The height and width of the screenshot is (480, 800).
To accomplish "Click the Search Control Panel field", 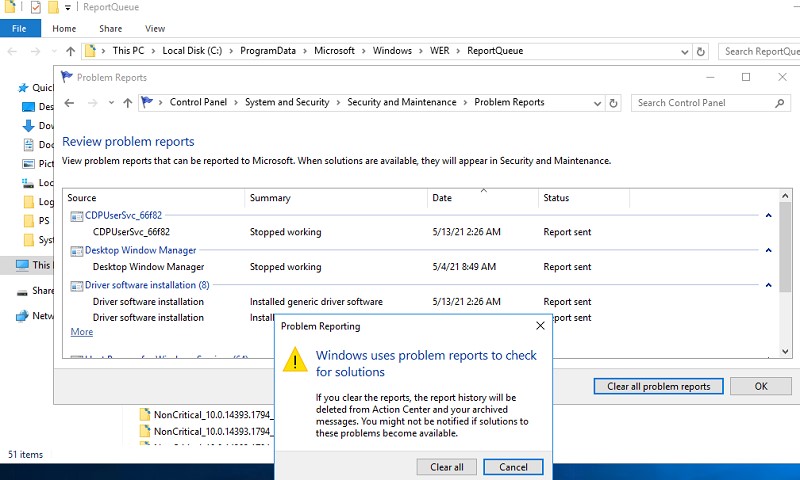I will click(x=704, y=103).
